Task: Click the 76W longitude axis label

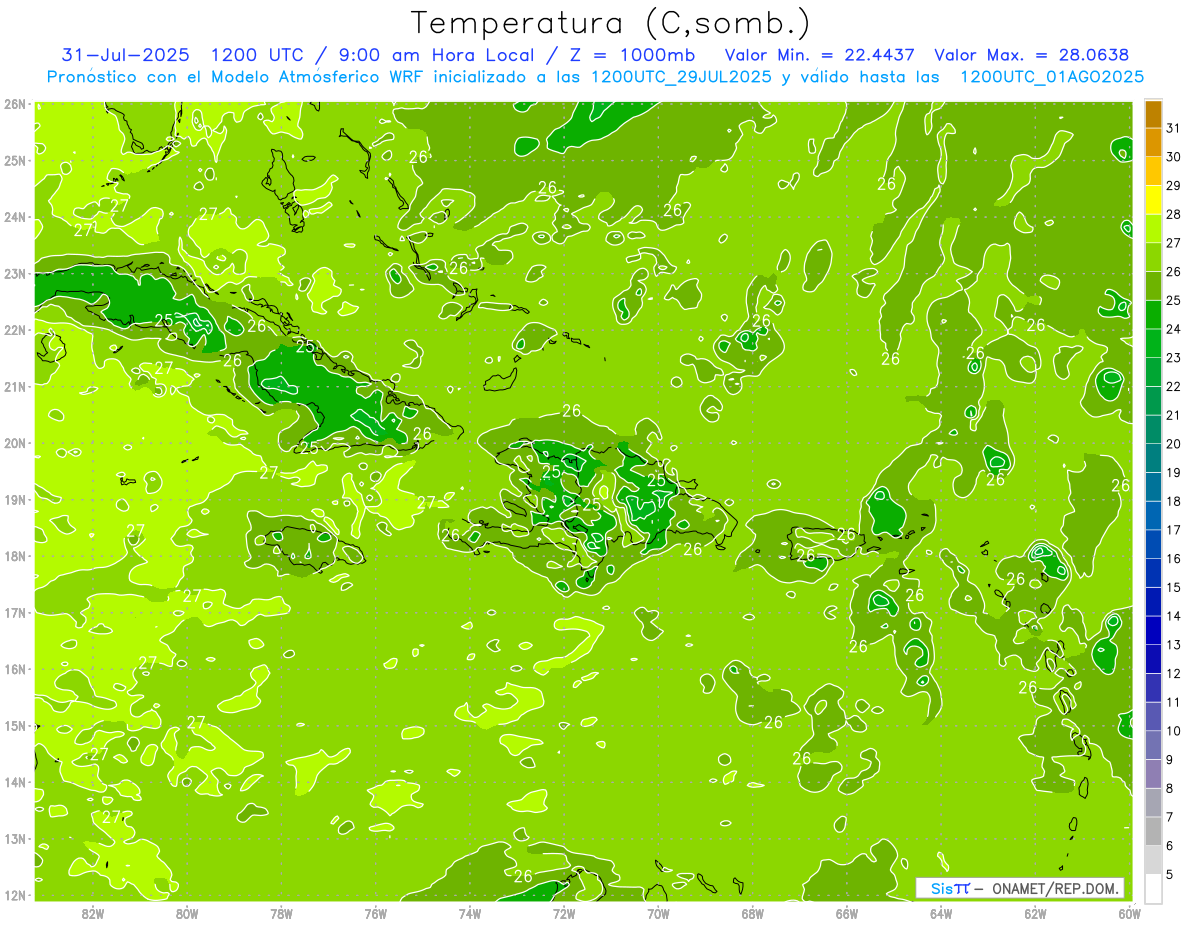Action: (x=375, y=913)
